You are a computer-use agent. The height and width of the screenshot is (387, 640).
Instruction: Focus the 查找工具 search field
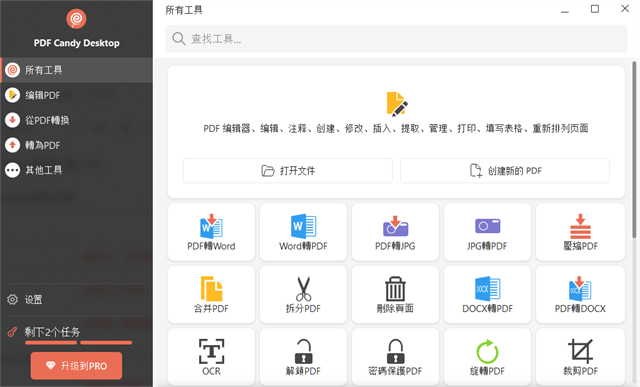(396, 39)
